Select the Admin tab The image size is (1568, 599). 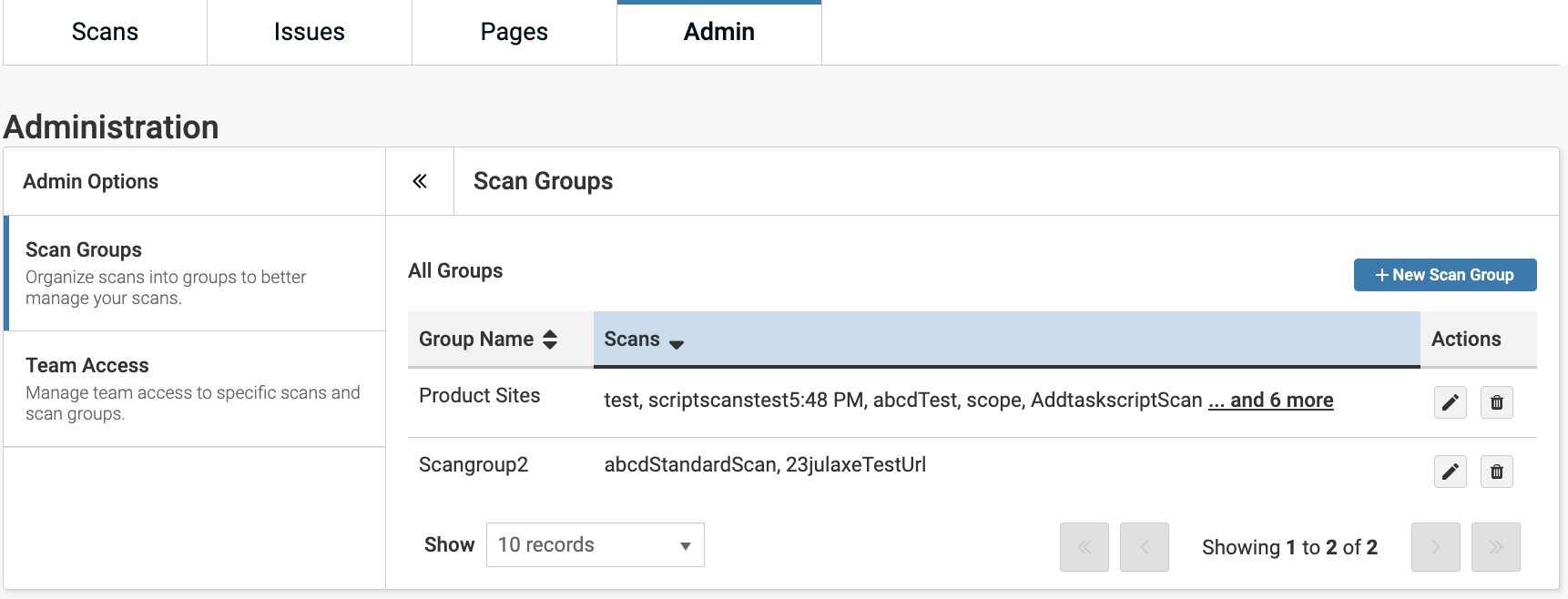click(718, 32)
